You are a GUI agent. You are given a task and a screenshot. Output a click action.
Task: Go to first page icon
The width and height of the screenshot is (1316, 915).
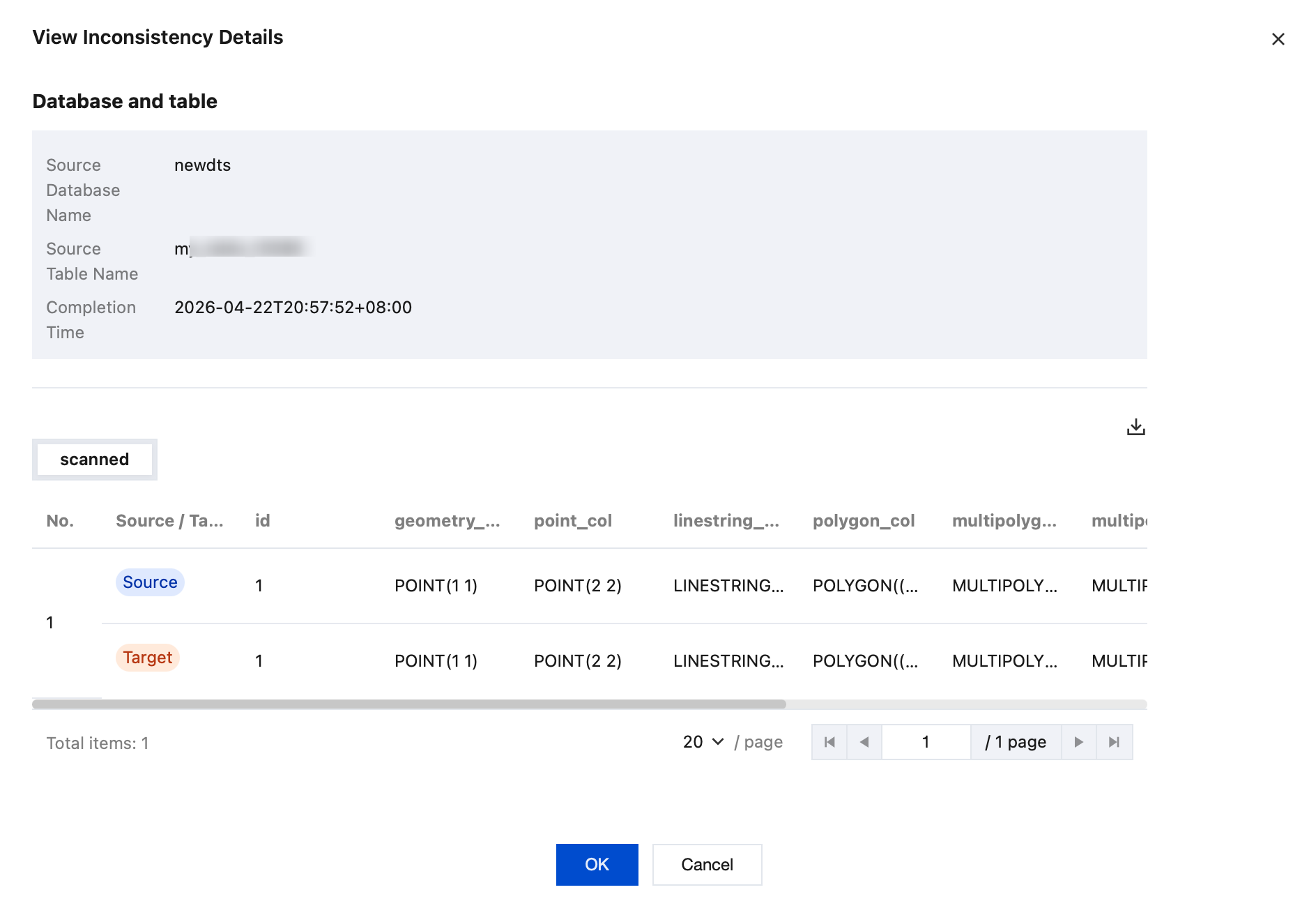point(829,742)
